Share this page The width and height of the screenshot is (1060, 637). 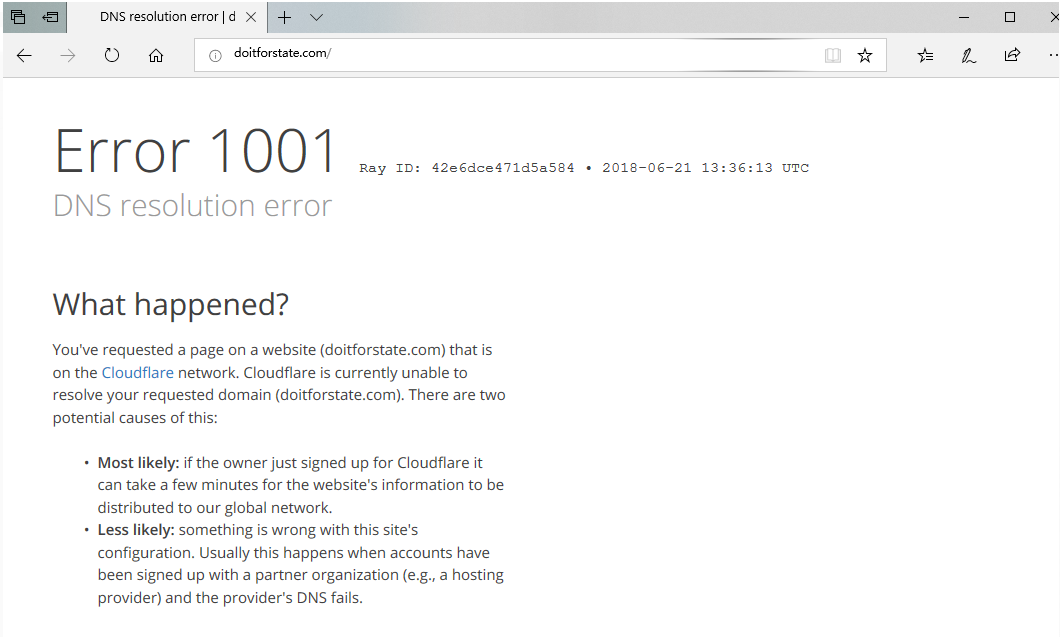point(1012,56)
